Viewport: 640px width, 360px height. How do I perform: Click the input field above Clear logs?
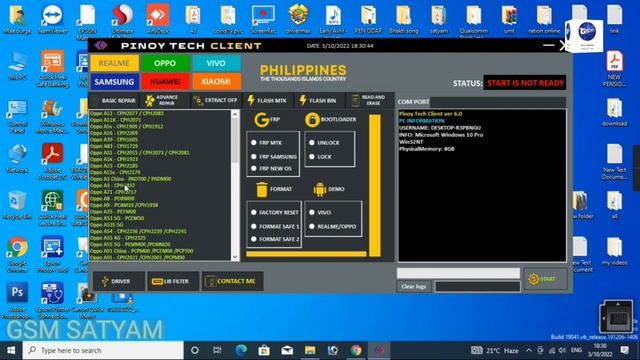pos(458,273)
